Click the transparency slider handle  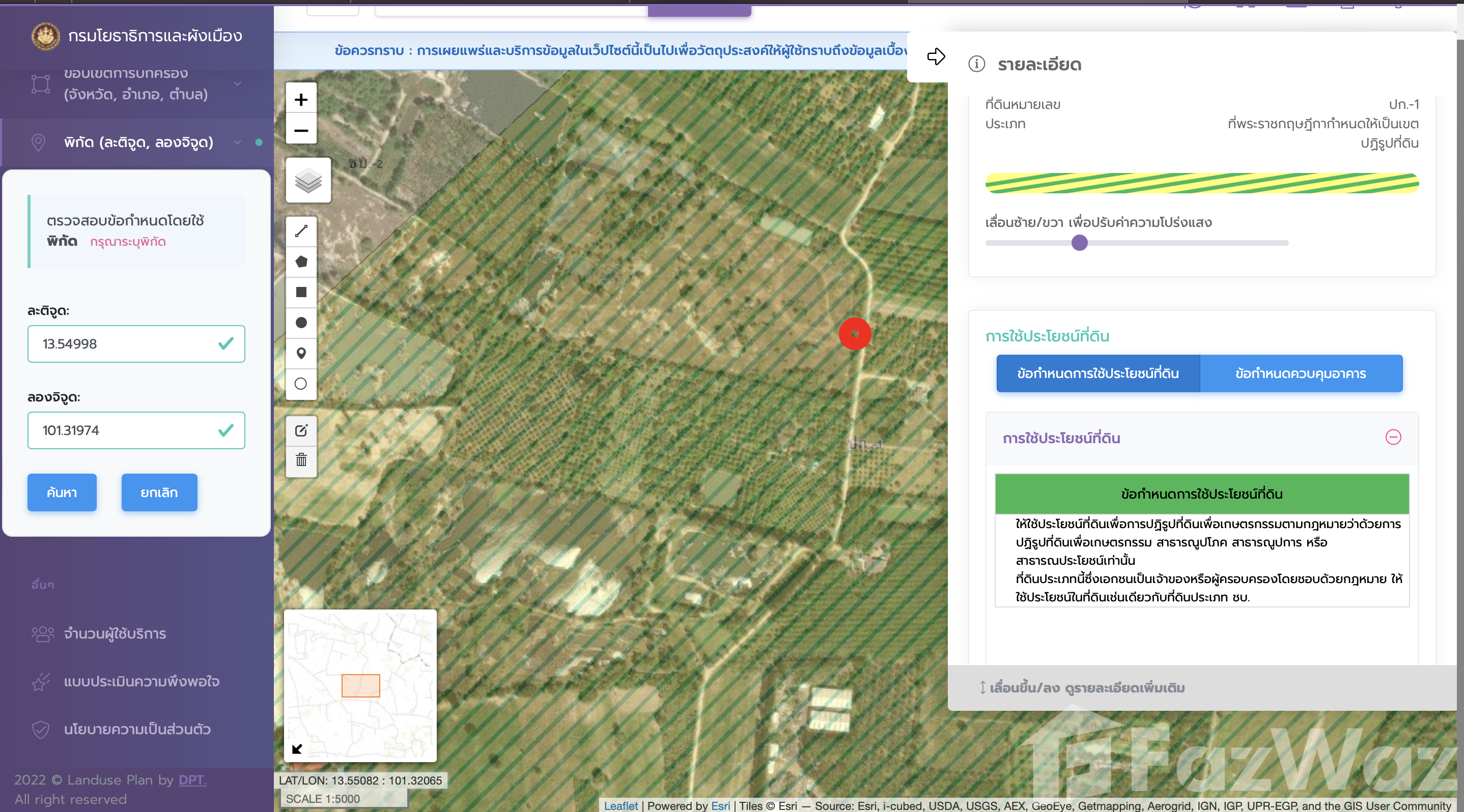tap(1079, 243)
